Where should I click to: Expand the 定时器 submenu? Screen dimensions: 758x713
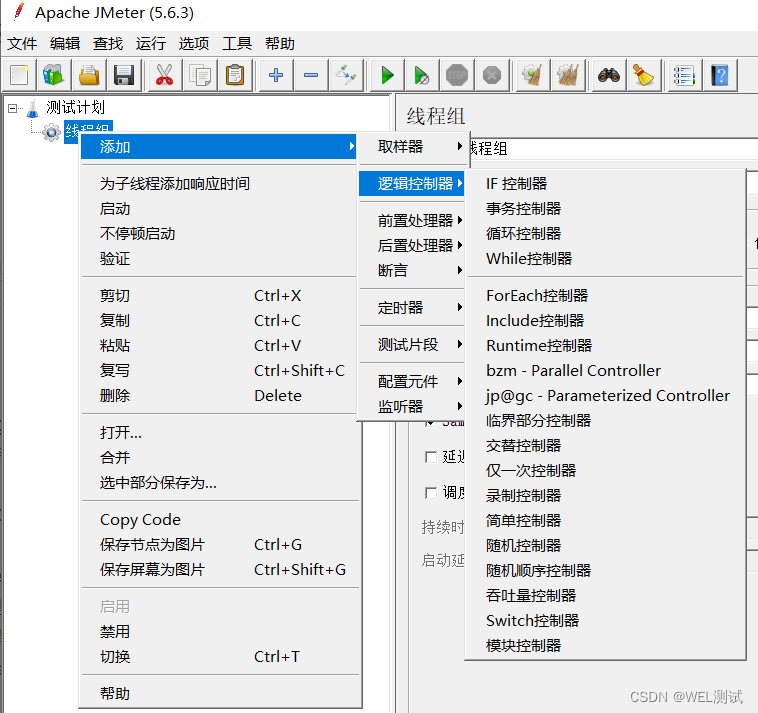412,307
